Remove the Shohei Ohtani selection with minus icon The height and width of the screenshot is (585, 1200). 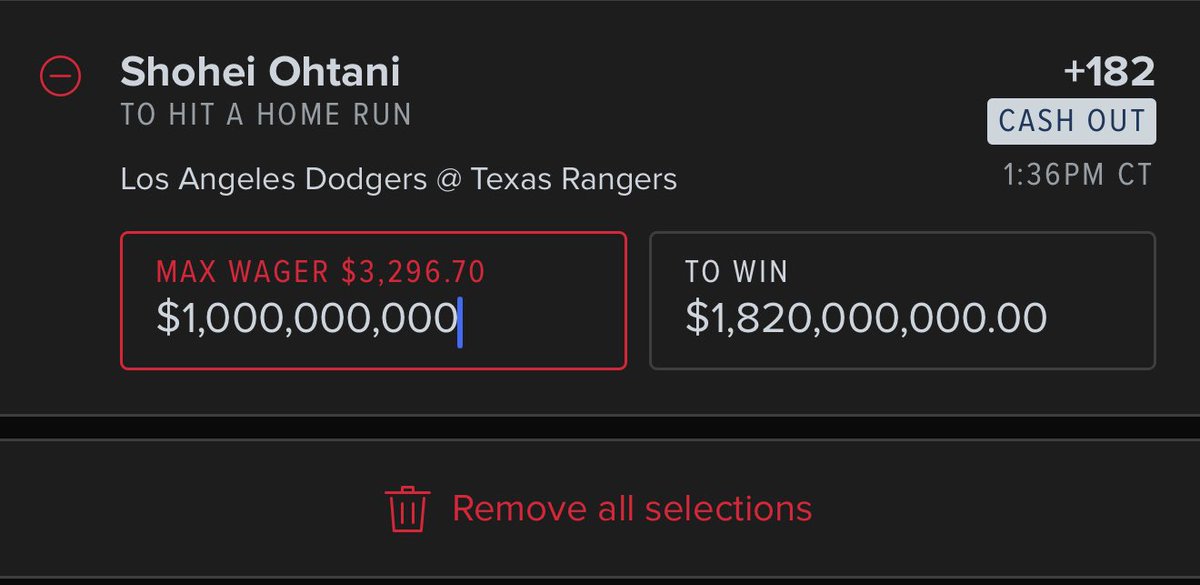(x=60, y=76)
